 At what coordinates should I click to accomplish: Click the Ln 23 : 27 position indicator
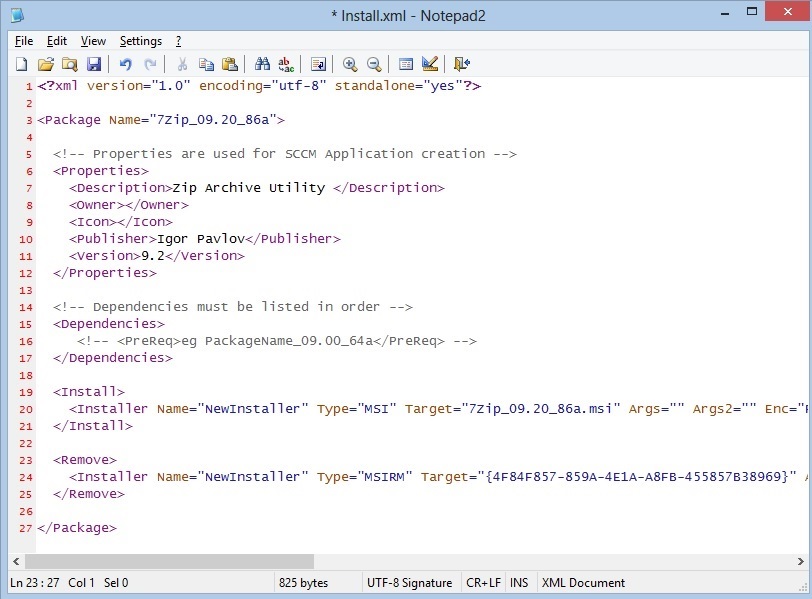(x=35, y=583)
